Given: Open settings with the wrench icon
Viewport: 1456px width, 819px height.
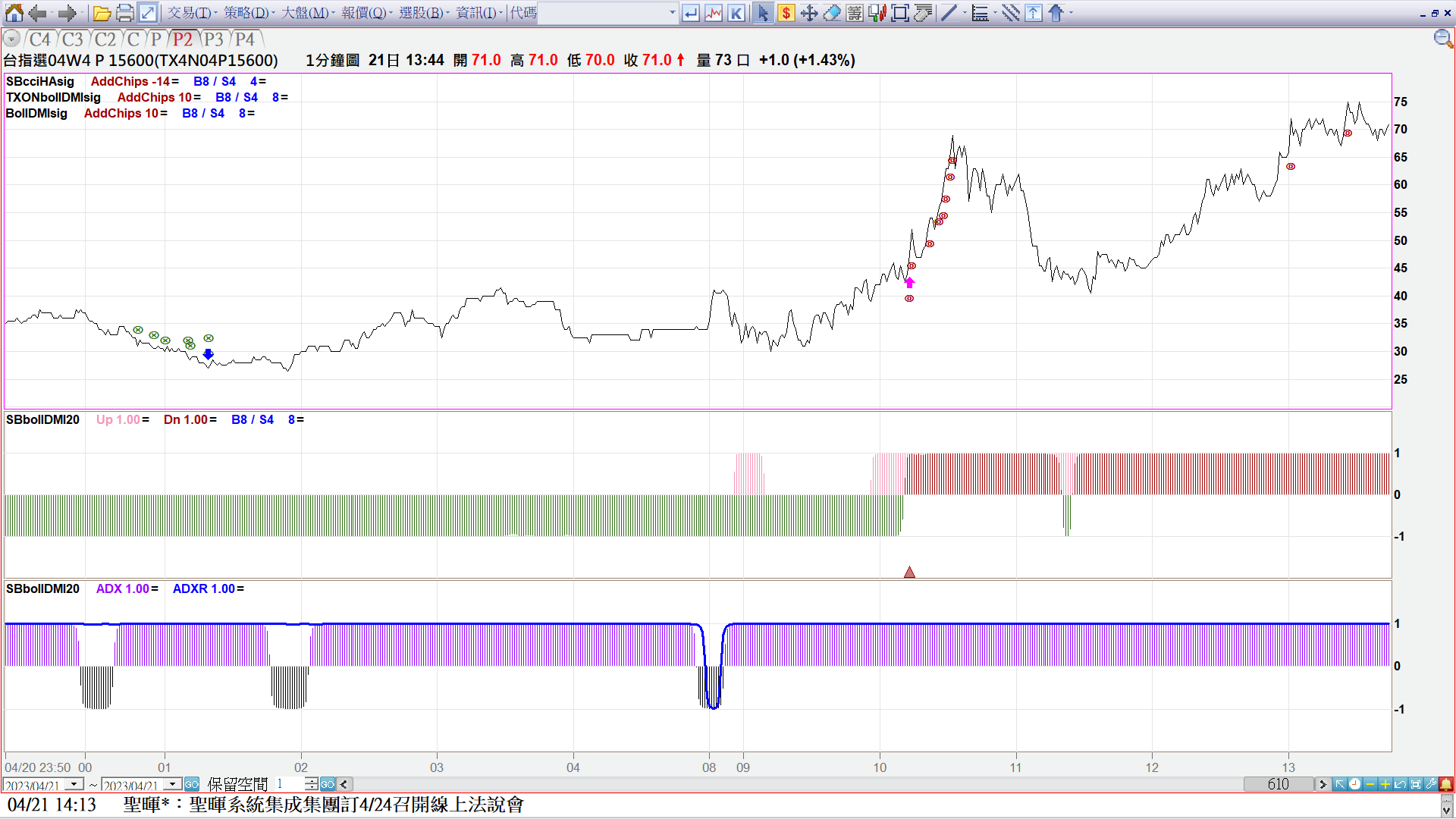Looking at the screenshot, I should (x=1431, y=784).
